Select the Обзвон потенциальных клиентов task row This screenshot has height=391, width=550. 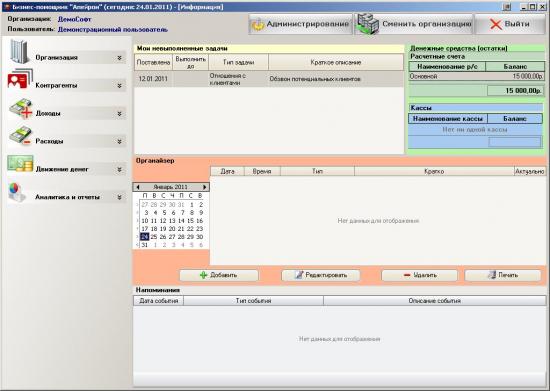tap(269, 79)
